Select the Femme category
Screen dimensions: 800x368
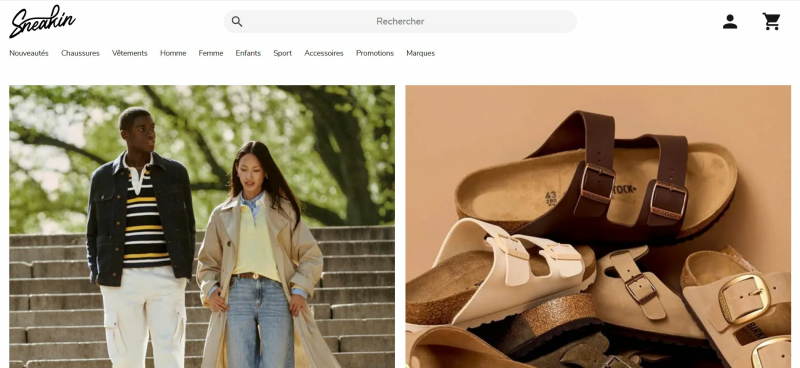(211, 53)
